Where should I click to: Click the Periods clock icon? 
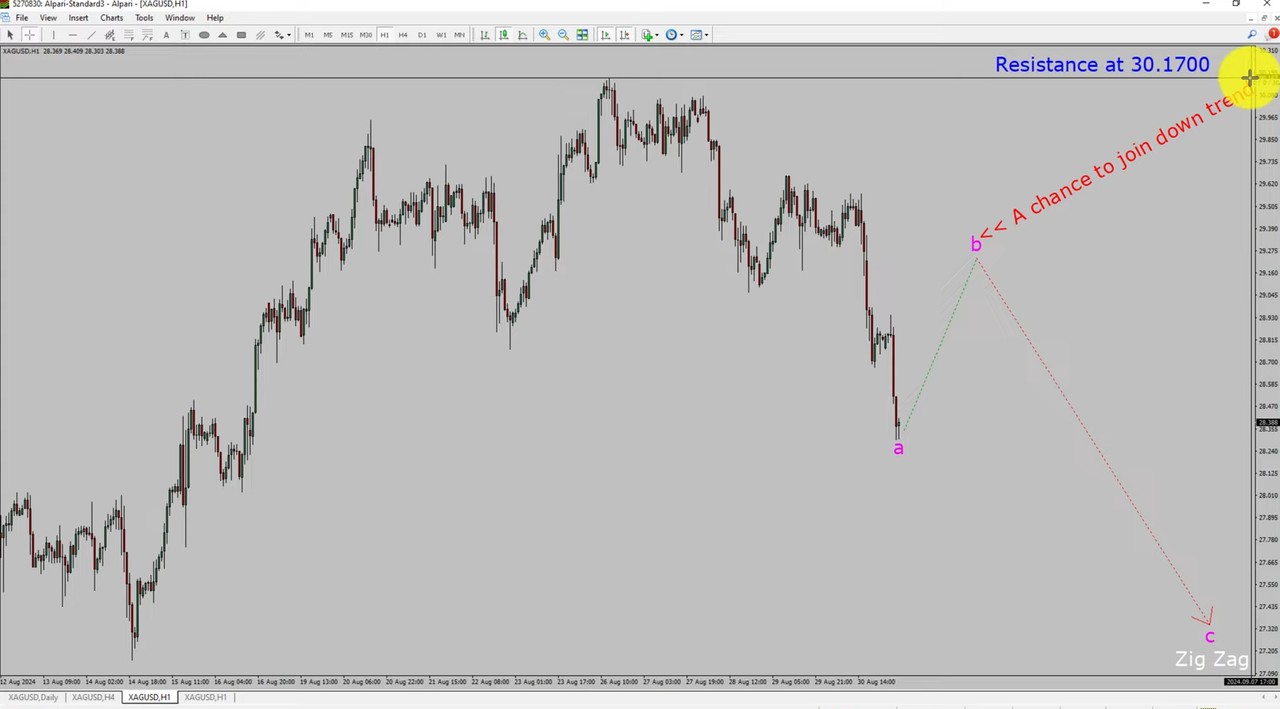(671, 35)
